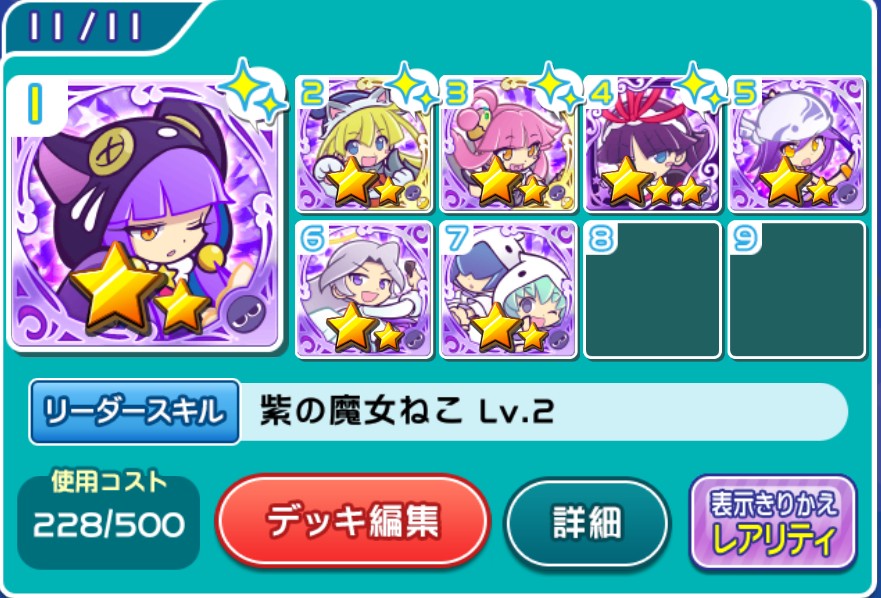Click the リーダースキル label

[x=135, y=413]
